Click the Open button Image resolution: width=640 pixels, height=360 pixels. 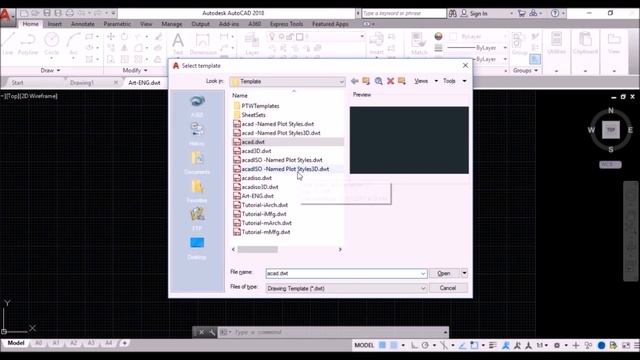coord(444,273)
